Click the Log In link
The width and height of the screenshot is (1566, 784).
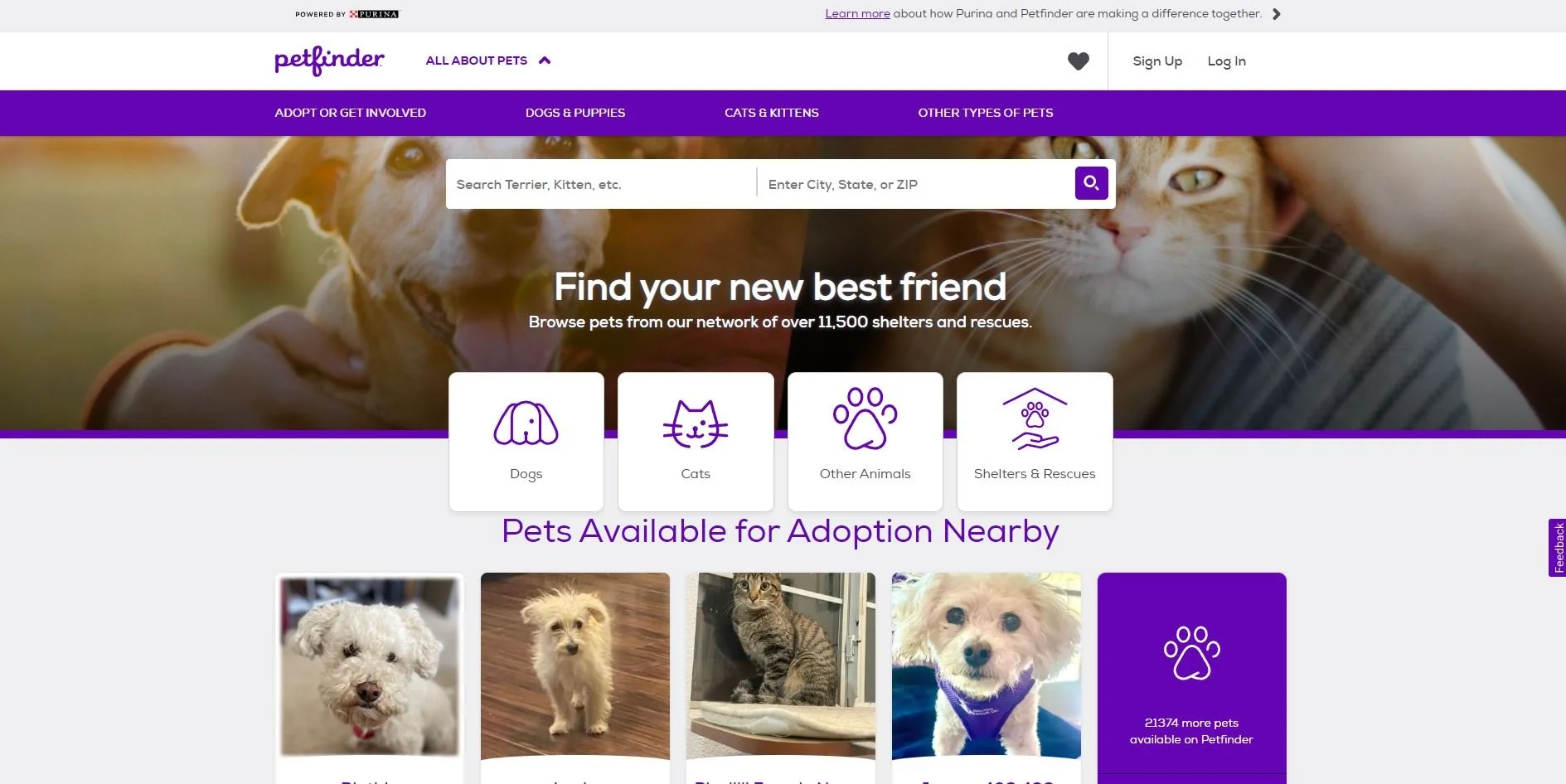(x=1226, y=61)
